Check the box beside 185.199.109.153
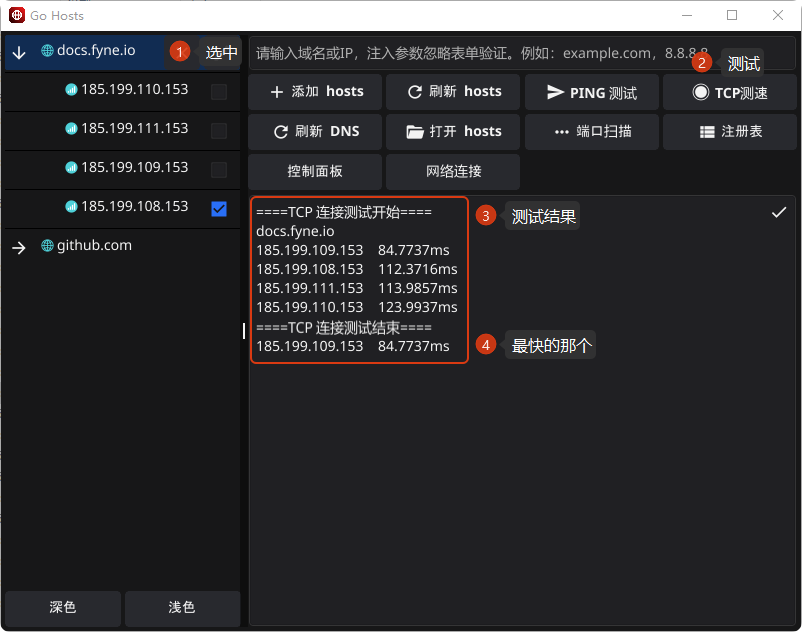 click(219, 170)
